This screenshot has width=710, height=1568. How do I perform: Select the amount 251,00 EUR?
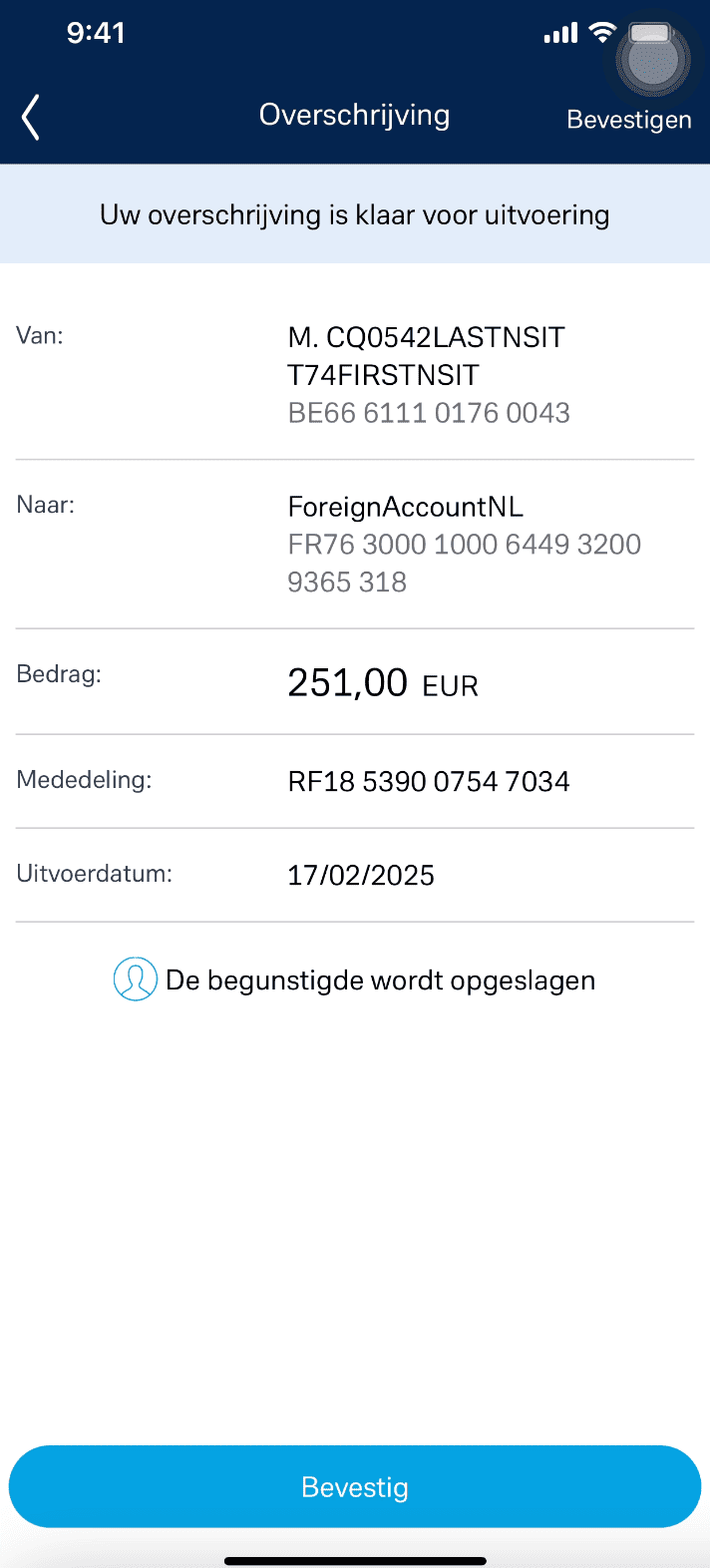382,682
